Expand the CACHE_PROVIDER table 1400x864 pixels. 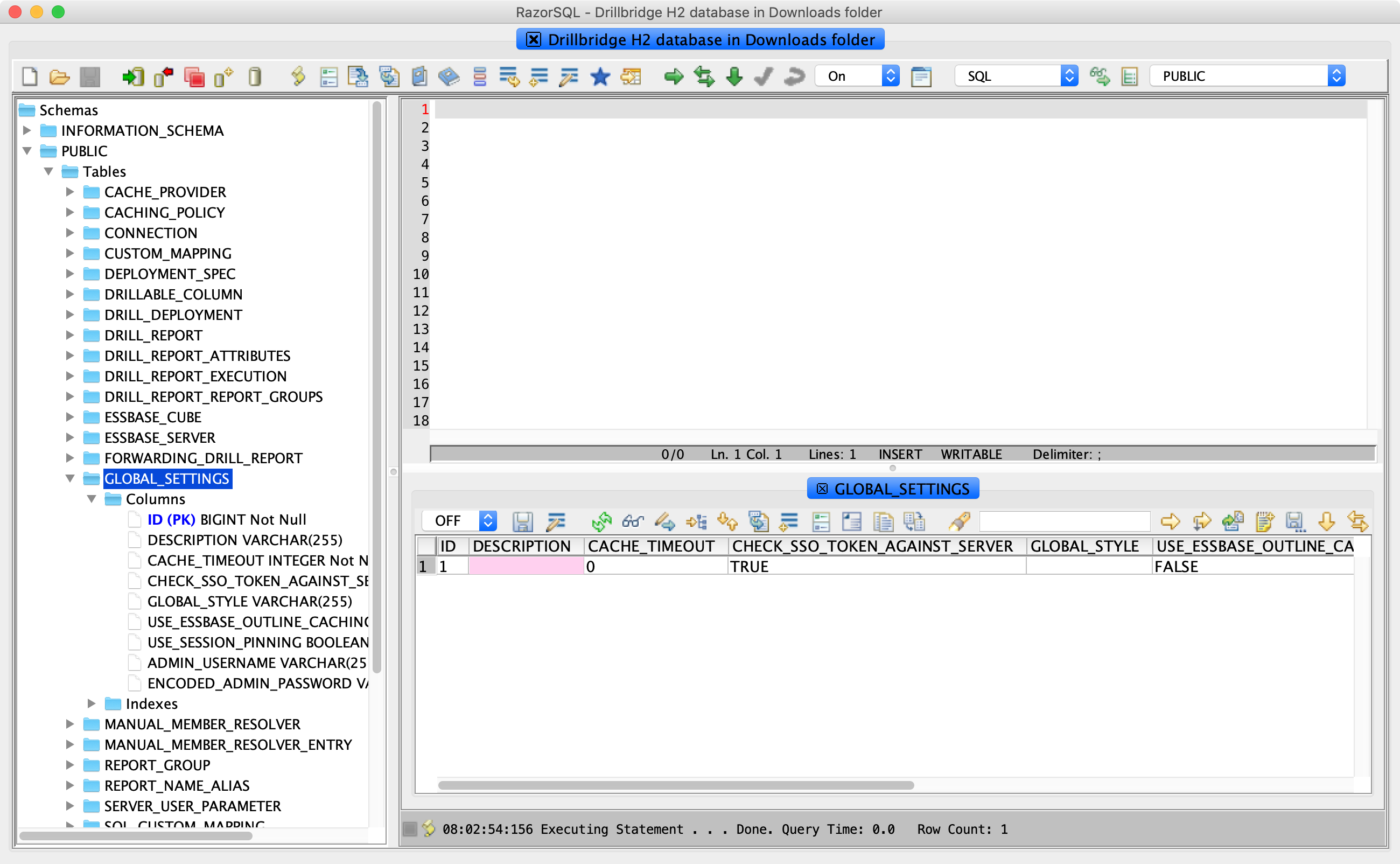tap(69, 192)
